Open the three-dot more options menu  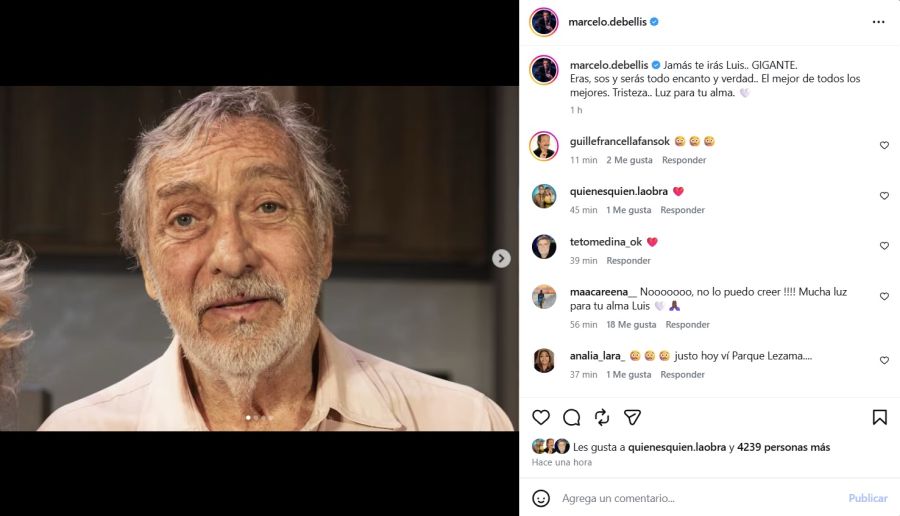coord(878,21)
